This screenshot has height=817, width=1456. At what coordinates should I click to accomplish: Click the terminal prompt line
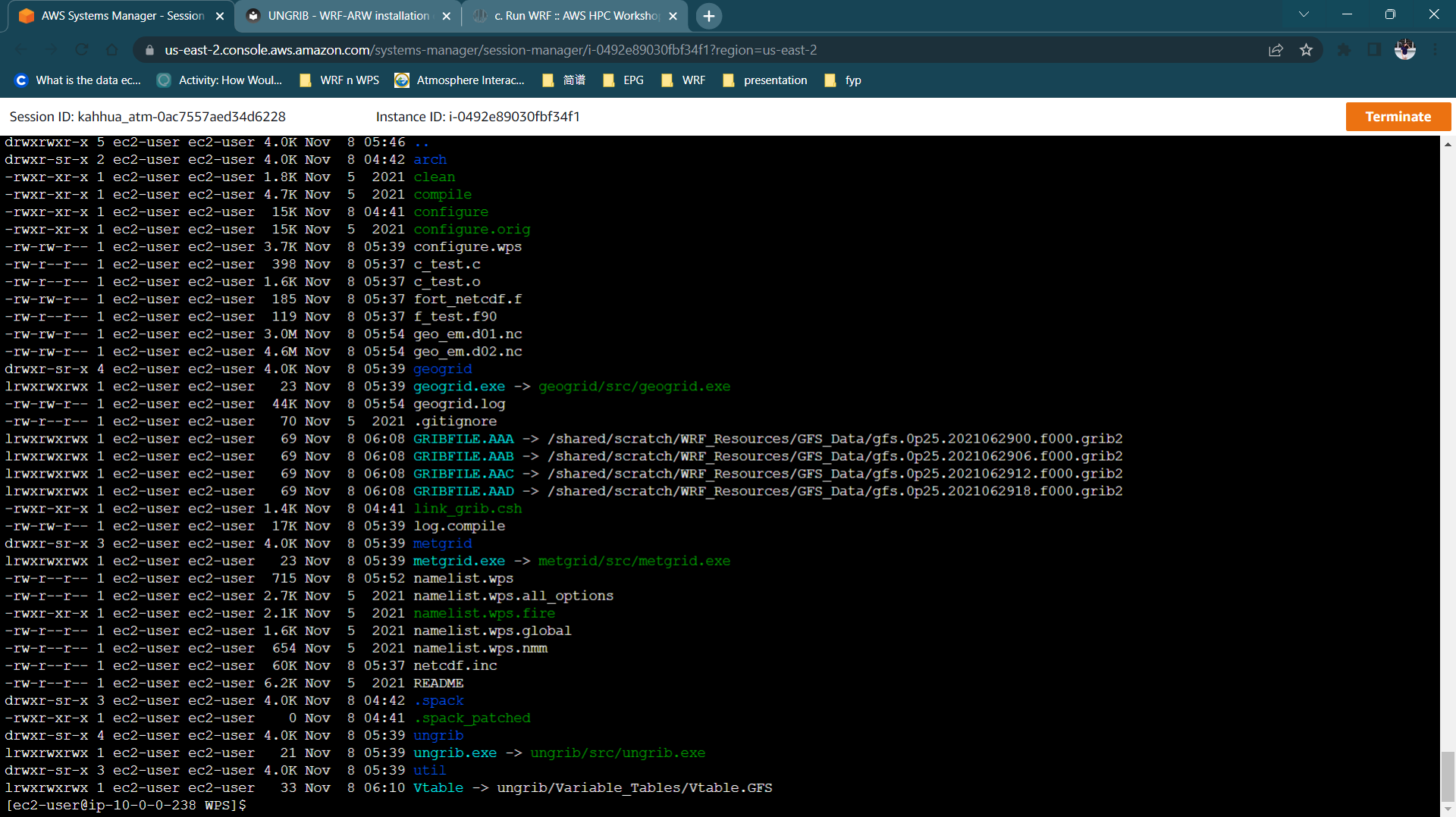[x=126, y=805]
